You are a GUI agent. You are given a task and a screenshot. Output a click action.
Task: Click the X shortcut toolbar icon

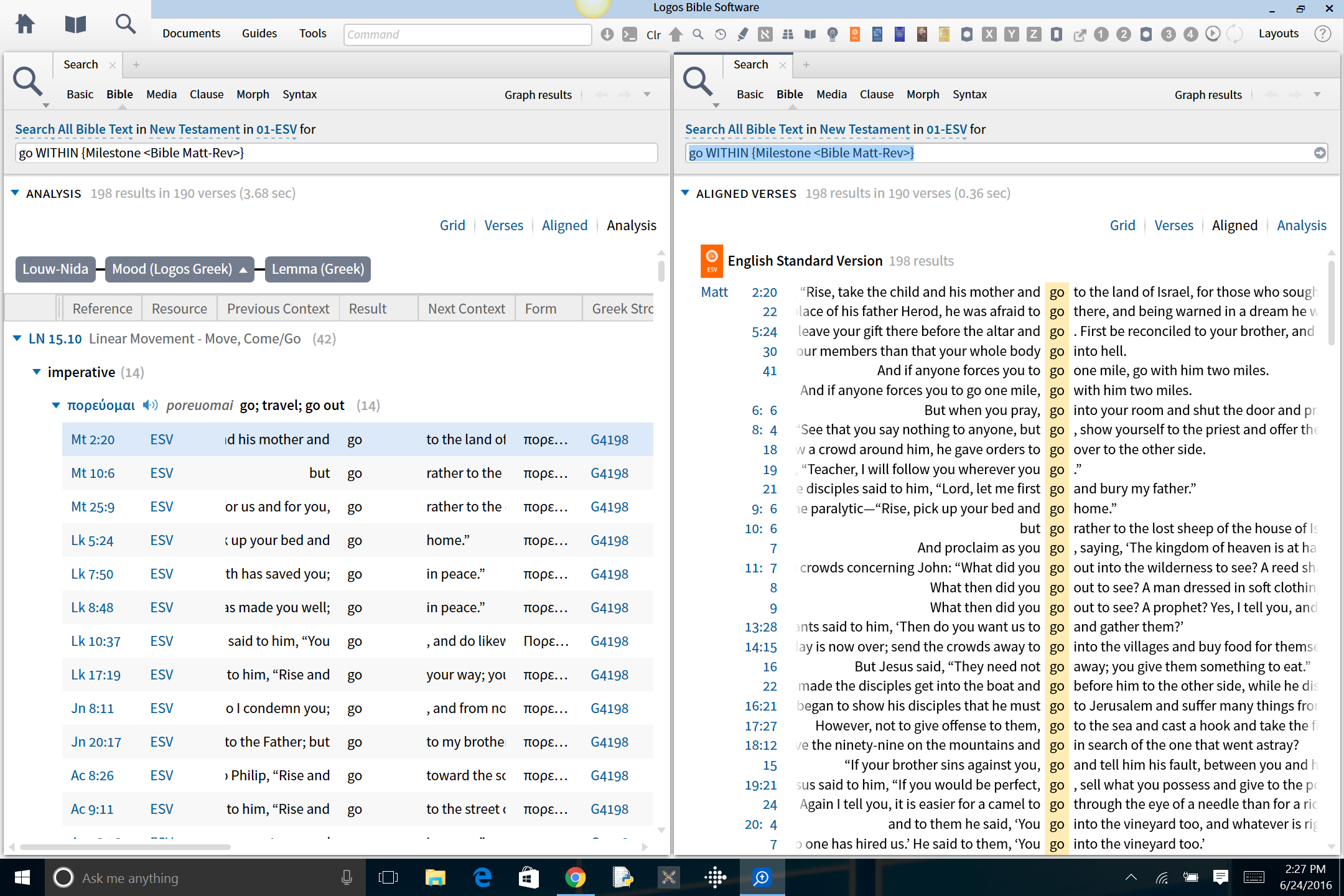click(x=989, y=34)
